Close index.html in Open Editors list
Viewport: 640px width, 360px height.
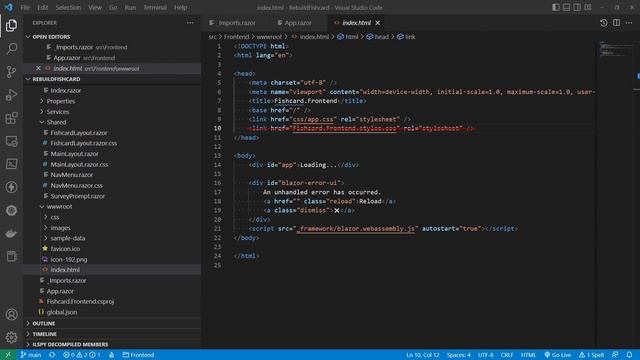tap(38, 68)
